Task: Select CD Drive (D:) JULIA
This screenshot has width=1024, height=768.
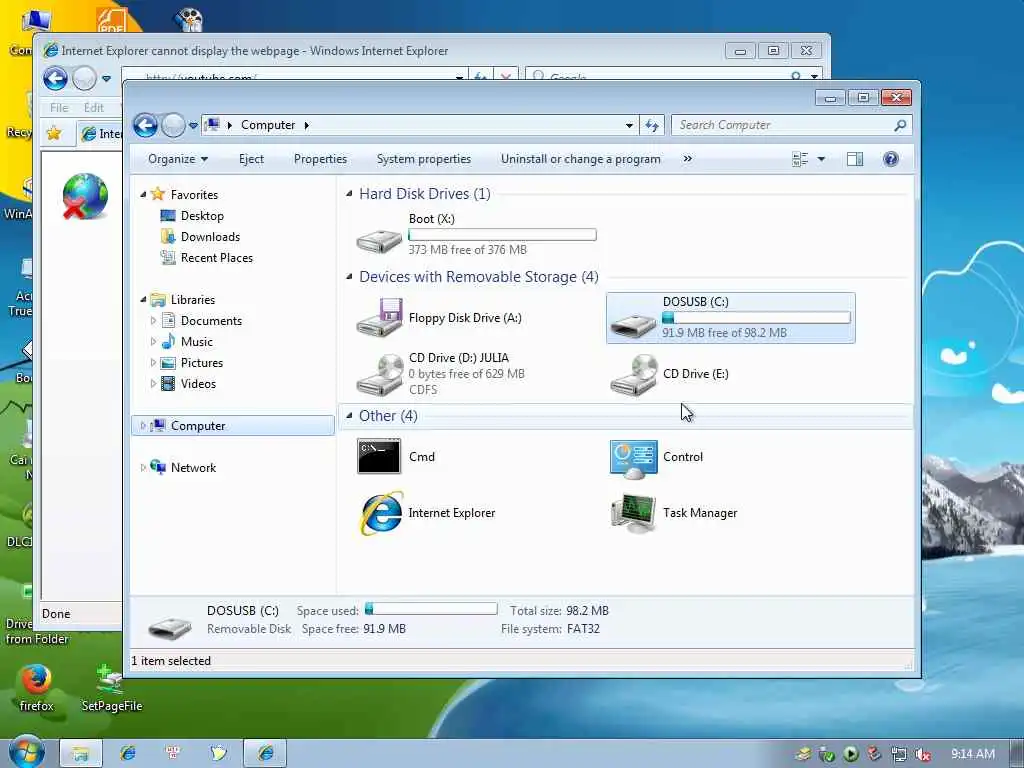Action: click(441, 374)
